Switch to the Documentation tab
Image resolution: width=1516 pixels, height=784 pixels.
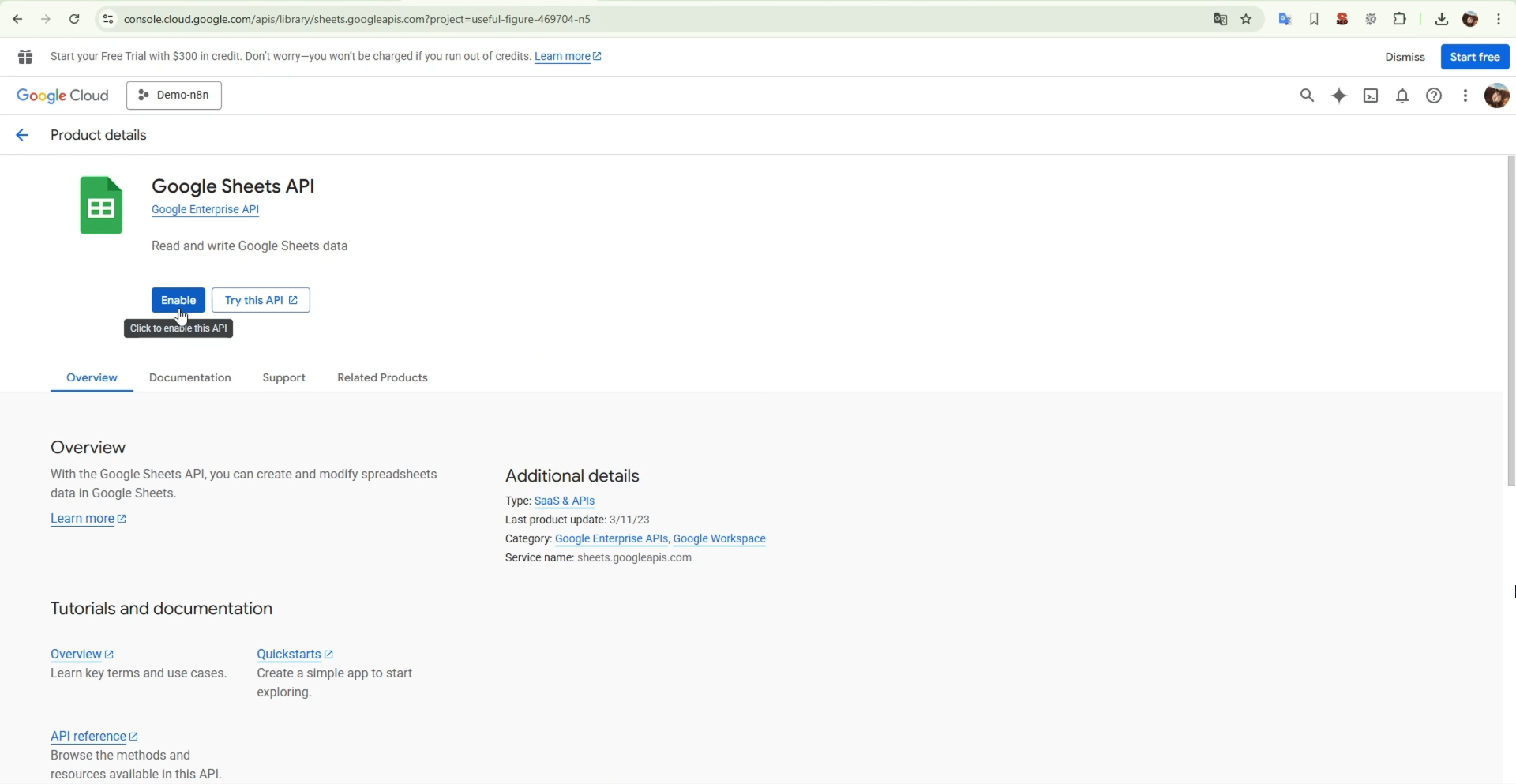tap(190, 377)
